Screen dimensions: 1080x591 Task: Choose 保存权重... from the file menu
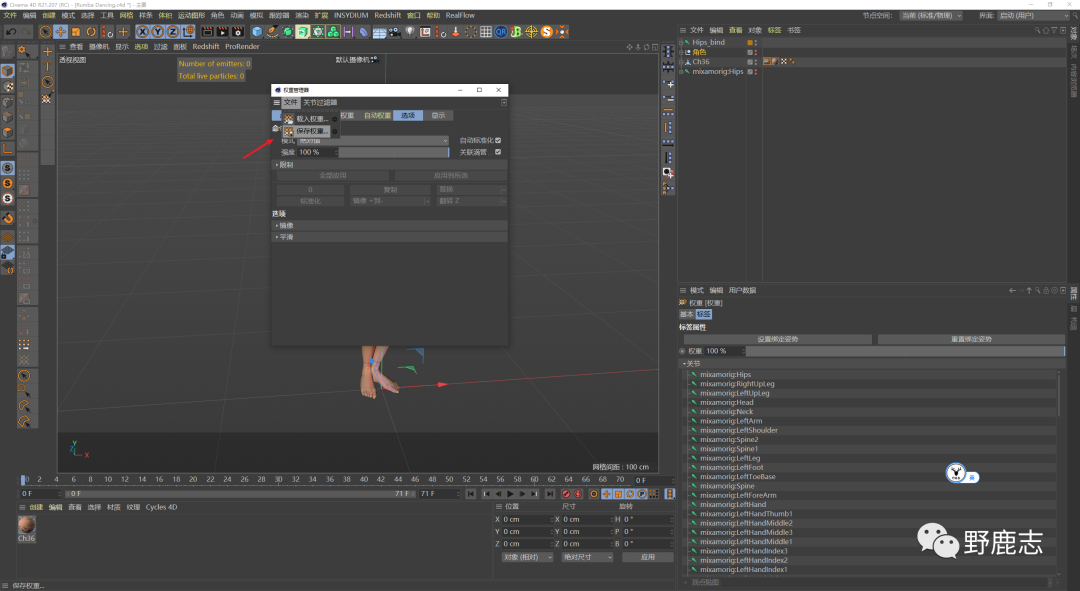[x=311, y=131]
